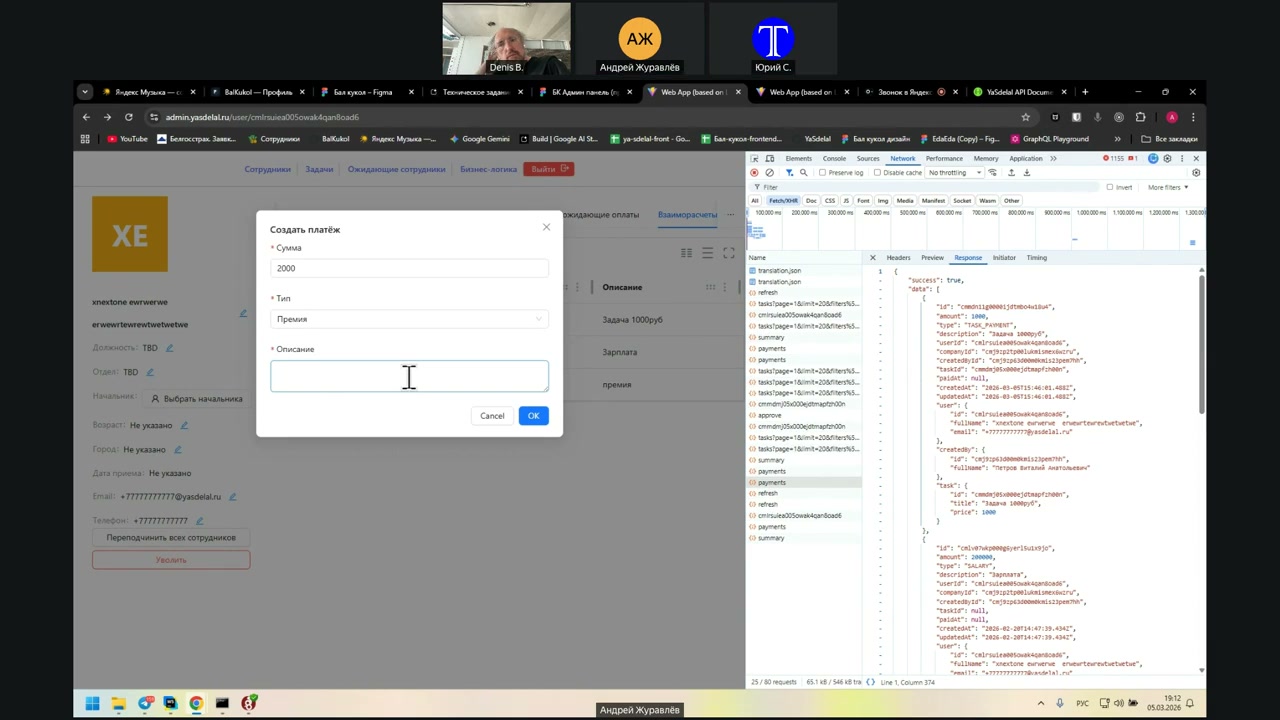Screen dimensions: 1280x720
Task: Select the inspect element picker icon
Action: (755, 159)
